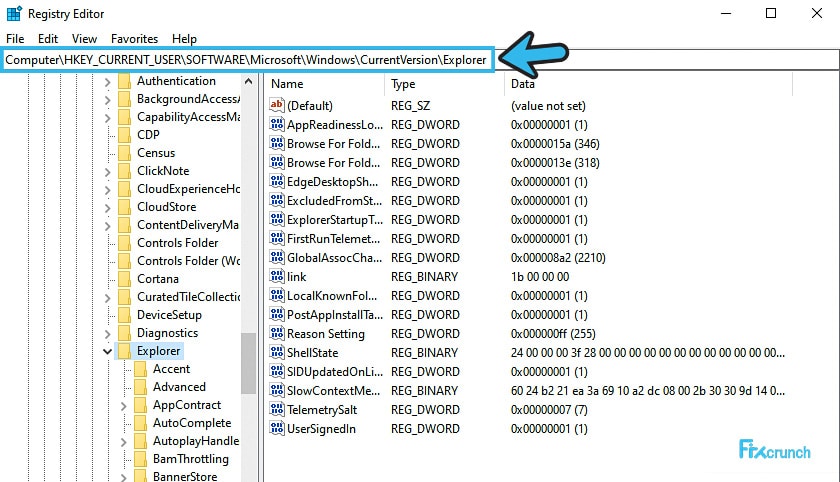The image size is (840, 482).
Task: Click the UserSignedIn value icon
Action: 276,428
